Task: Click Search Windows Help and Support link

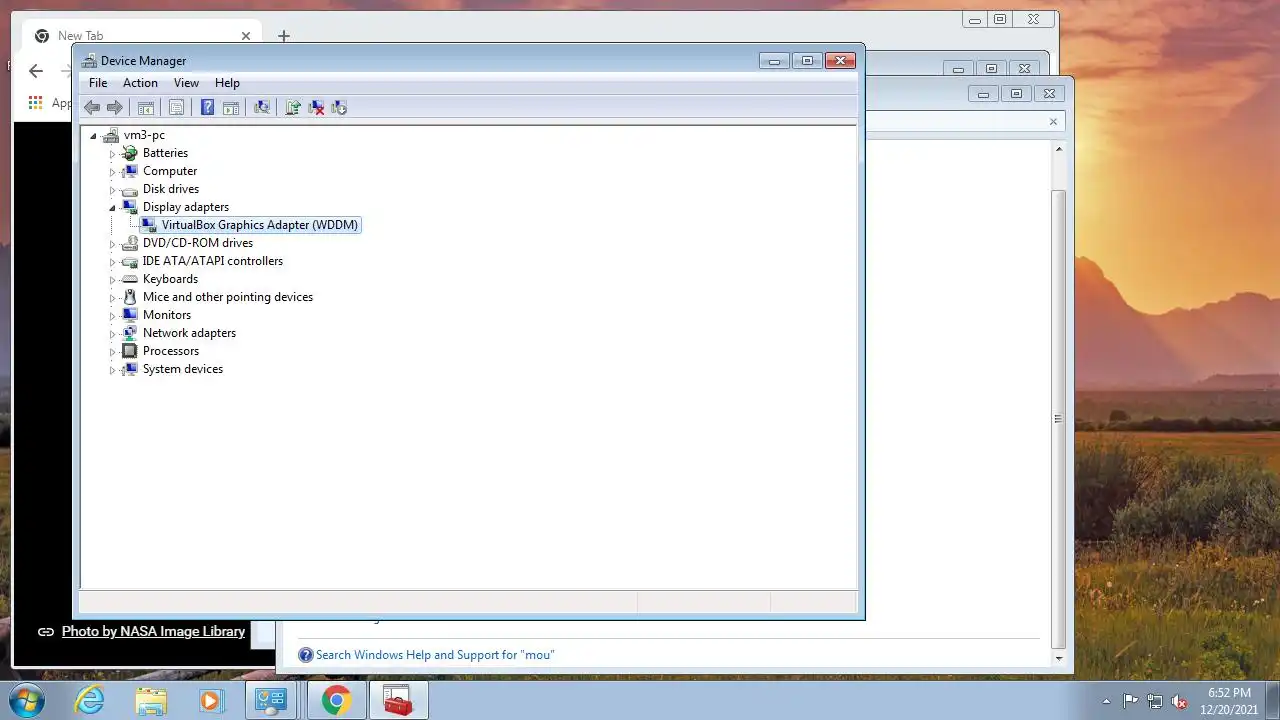Action: pos(435,655)
